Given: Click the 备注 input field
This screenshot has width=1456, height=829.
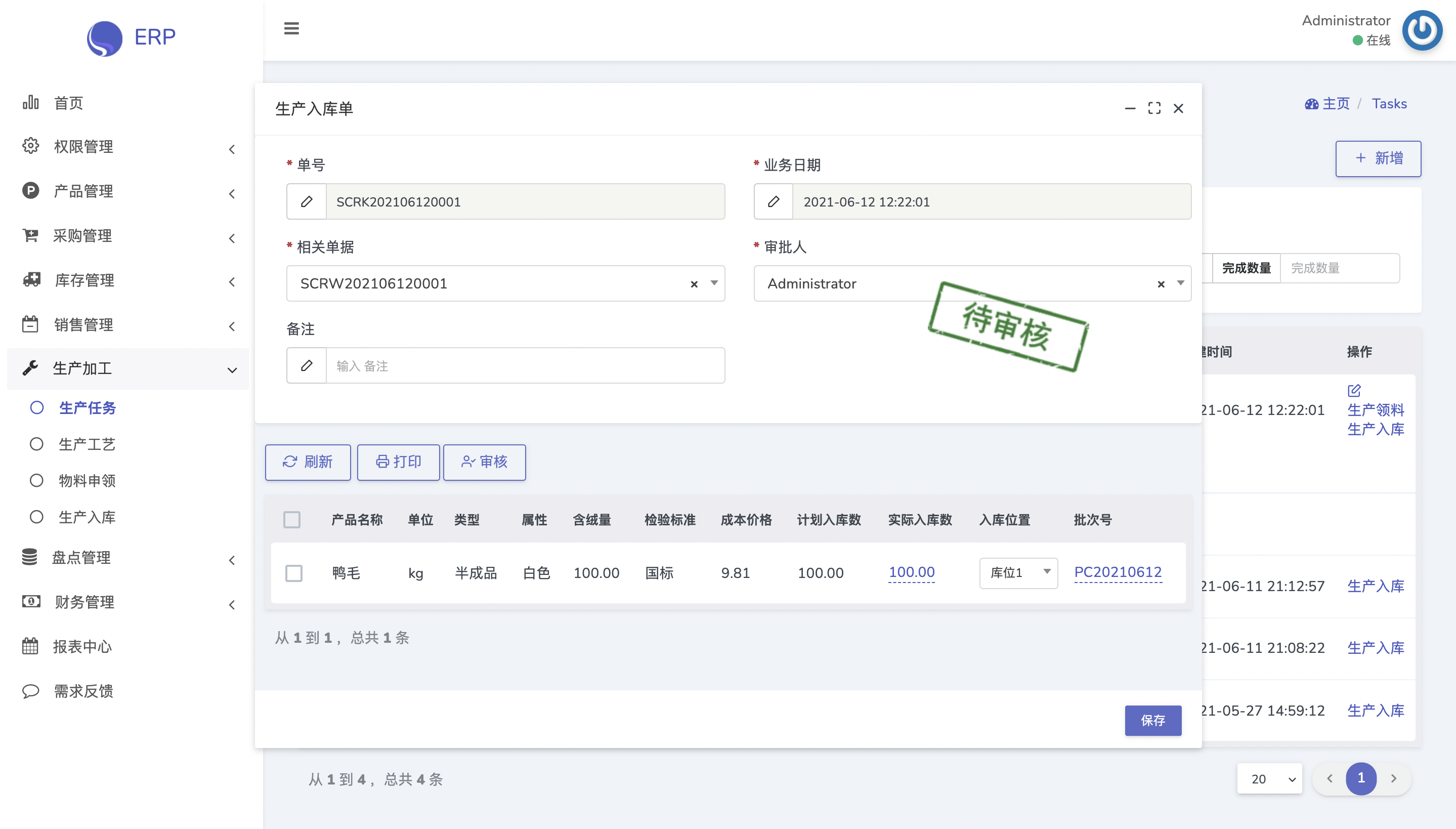Looking at the screenshot, I should click(524, 365).
